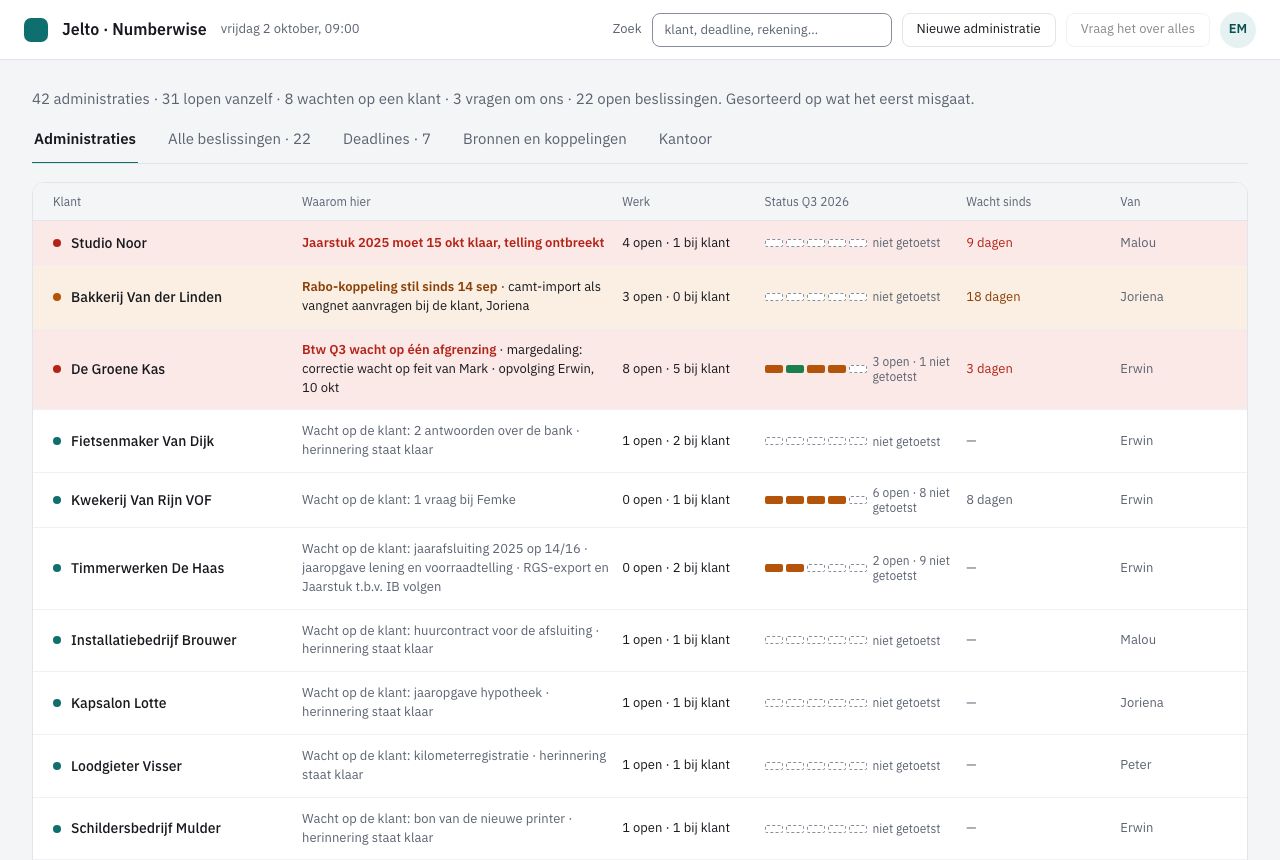1280x860 pixels.
Task: Click the red status dot for Studio Noor
Action: (x=57, y=243)
